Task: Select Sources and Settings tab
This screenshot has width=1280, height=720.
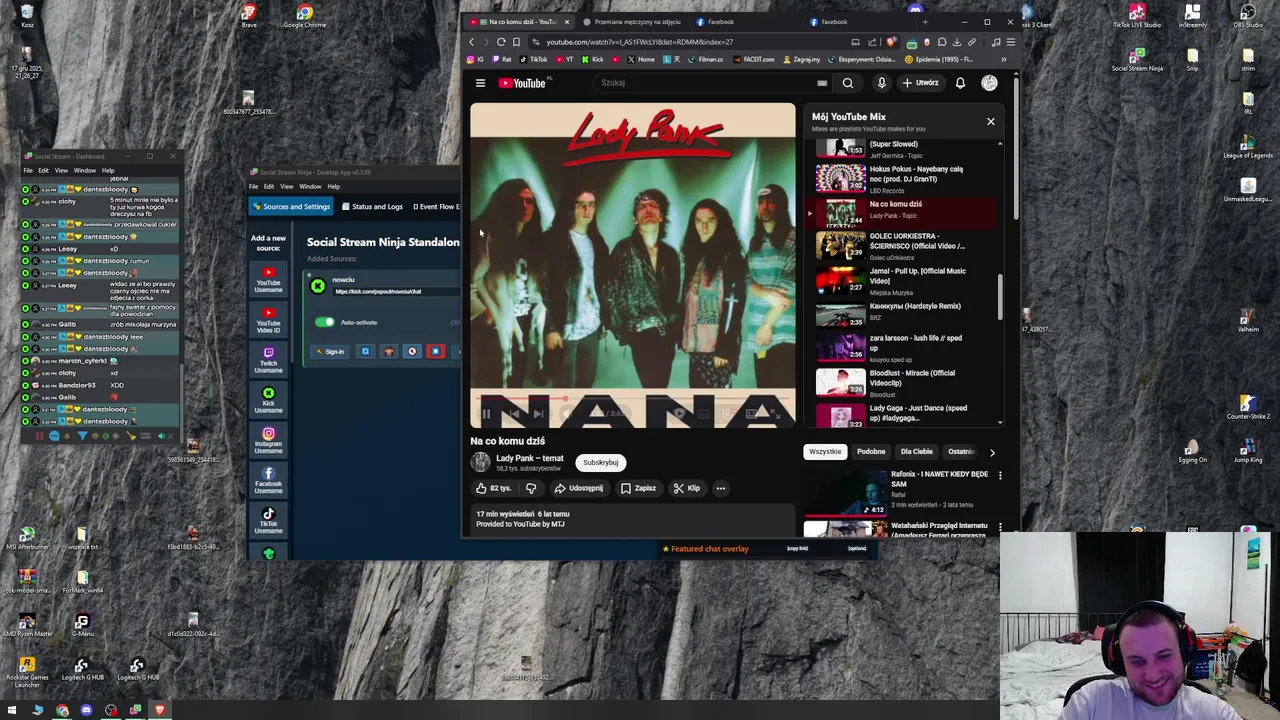Action: pos(291,206)
